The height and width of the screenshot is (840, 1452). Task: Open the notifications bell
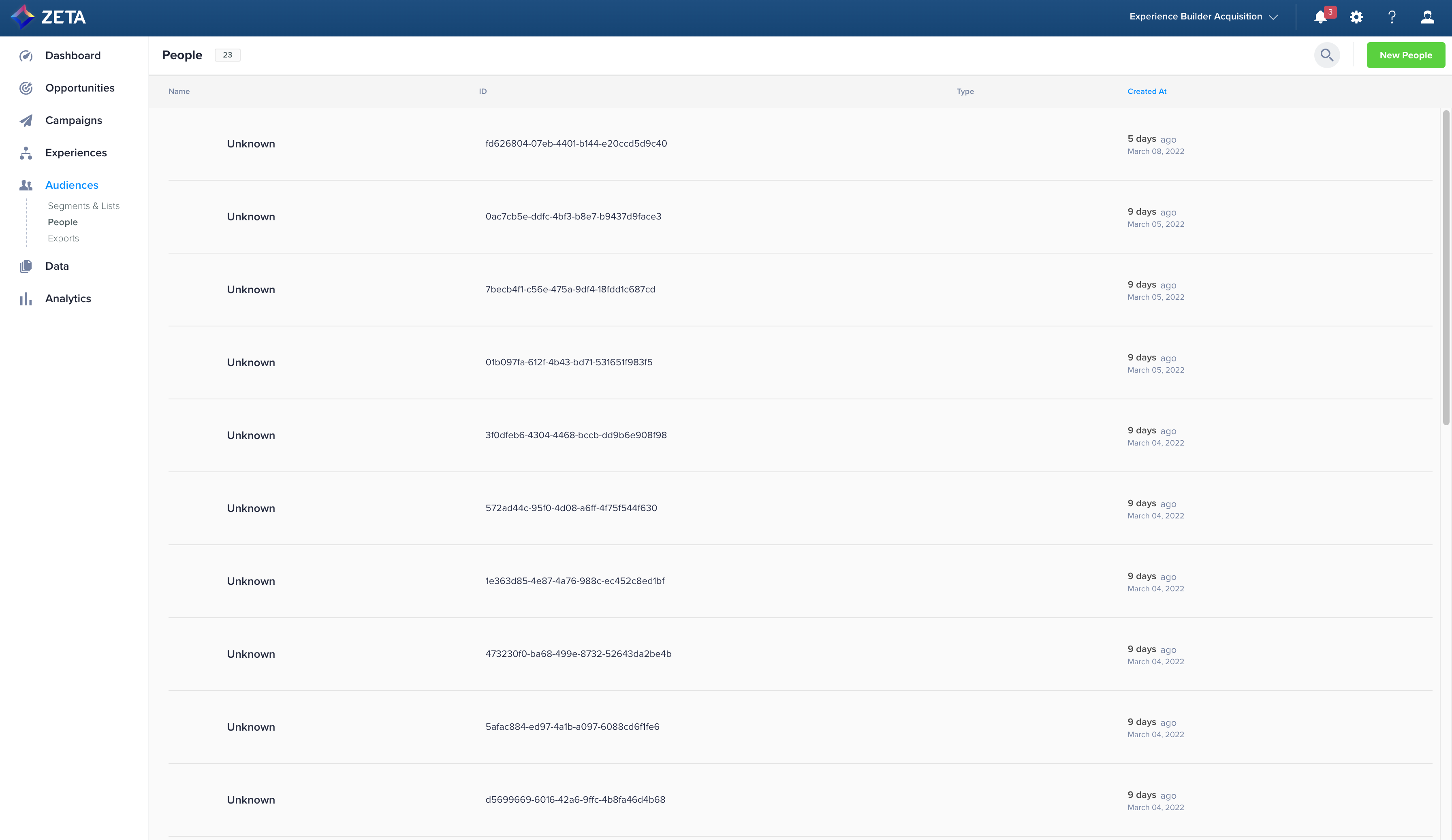pyautogui.click(x=1320, y=17)
